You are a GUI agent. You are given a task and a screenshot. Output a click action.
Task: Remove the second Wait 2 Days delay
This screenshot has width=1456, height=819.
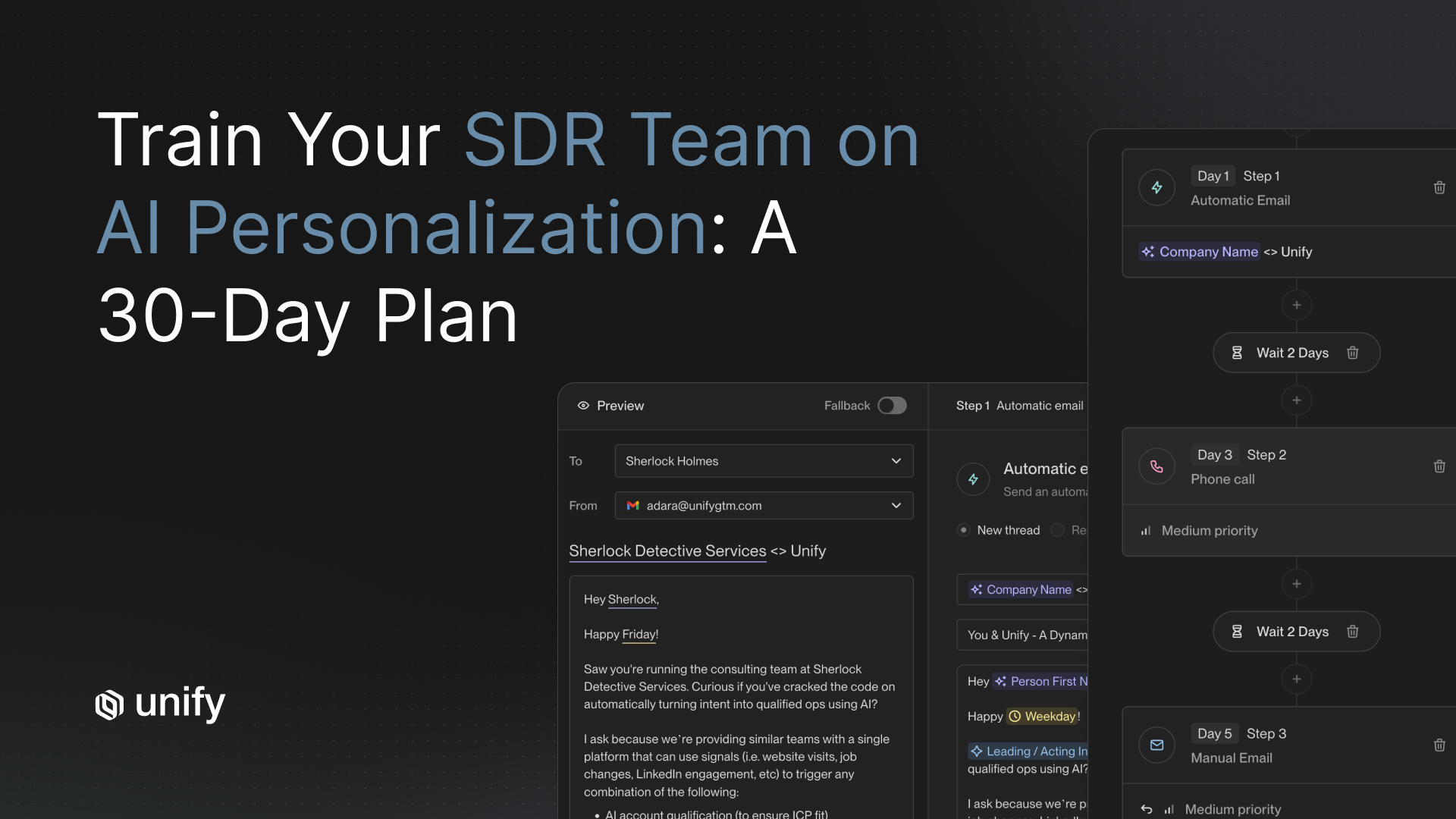tap(1352, 632)
